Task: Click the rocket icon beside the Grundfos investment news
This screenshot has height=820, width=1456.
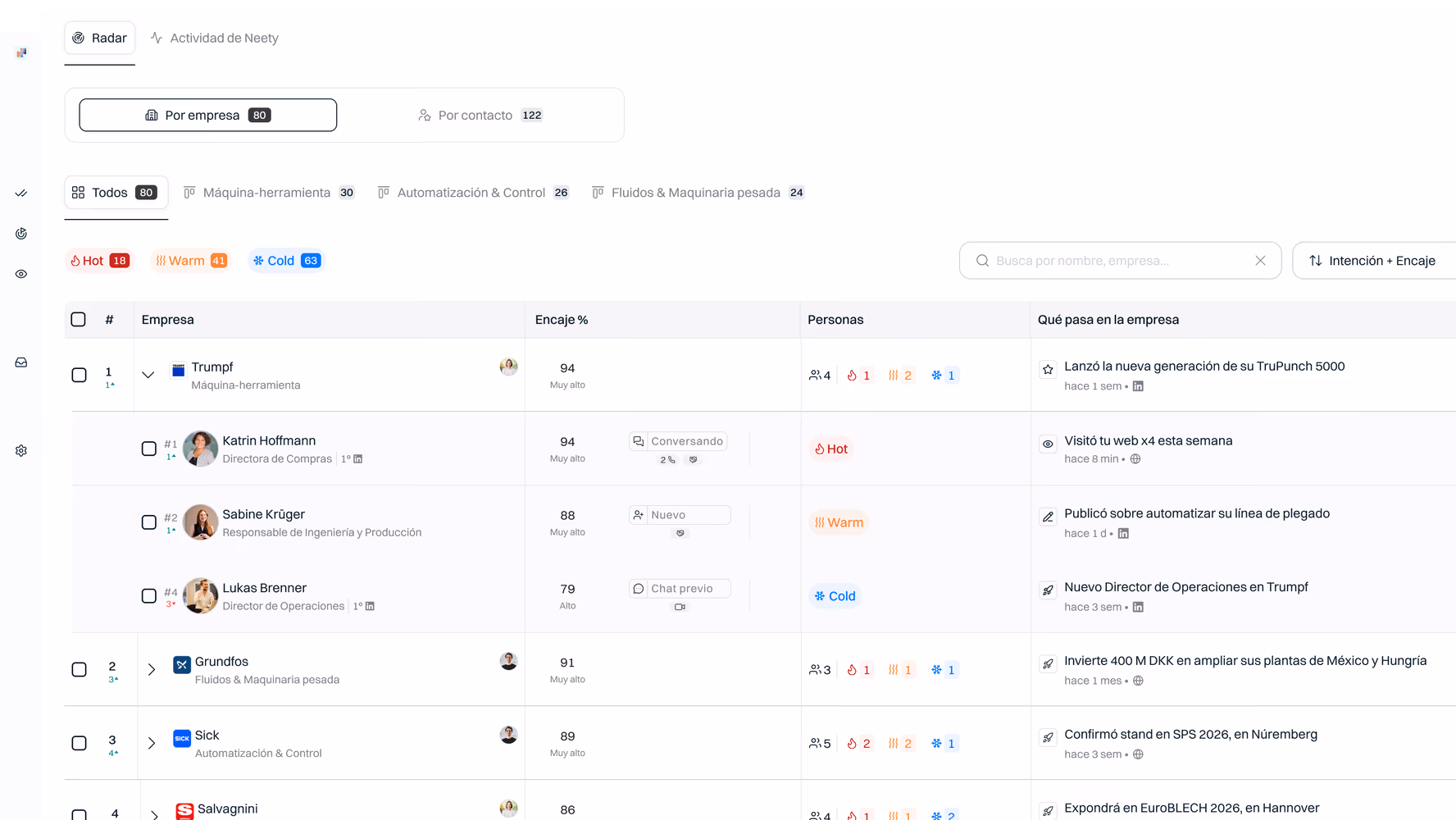Action: coord(1048,664)
